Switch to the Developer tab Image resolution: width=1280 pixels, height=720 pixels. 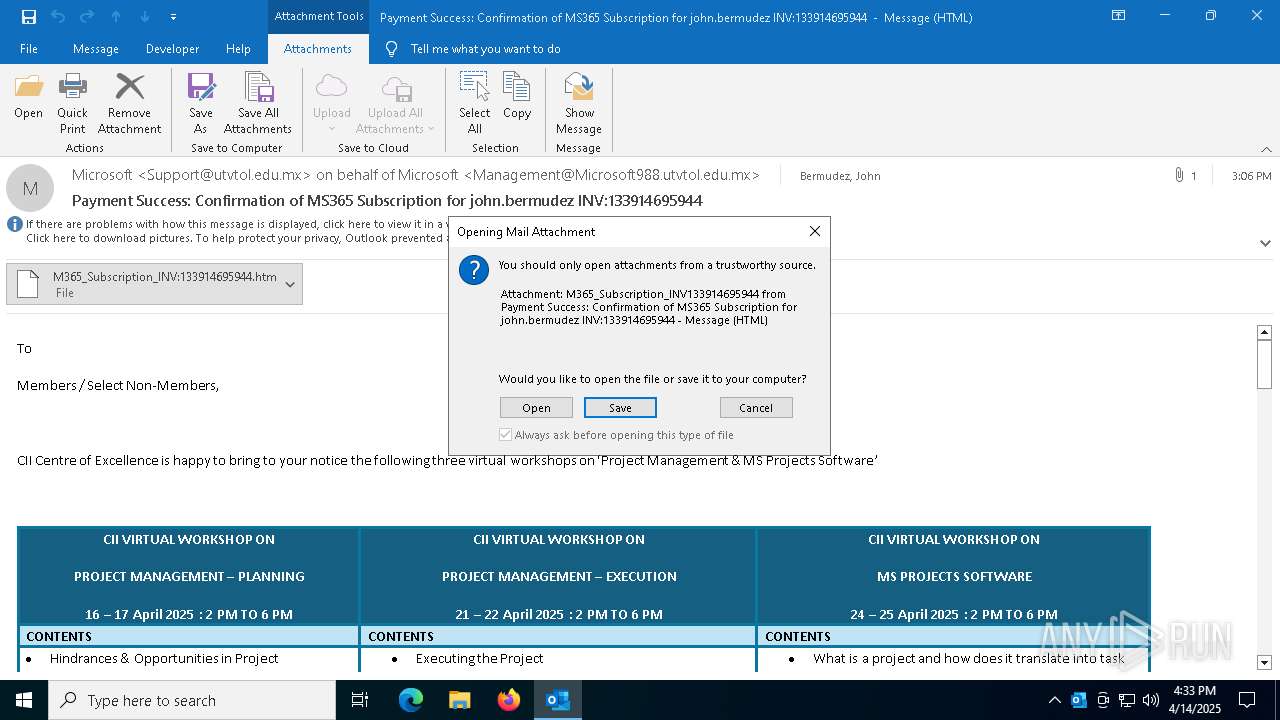coord(172,49)
